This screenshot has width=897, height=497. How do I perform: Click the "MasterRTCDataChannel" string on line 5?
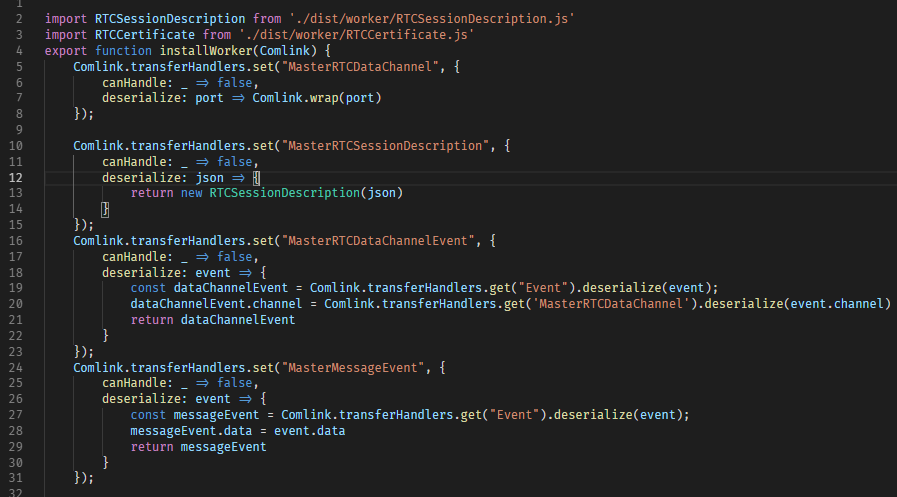pos(360,67)
